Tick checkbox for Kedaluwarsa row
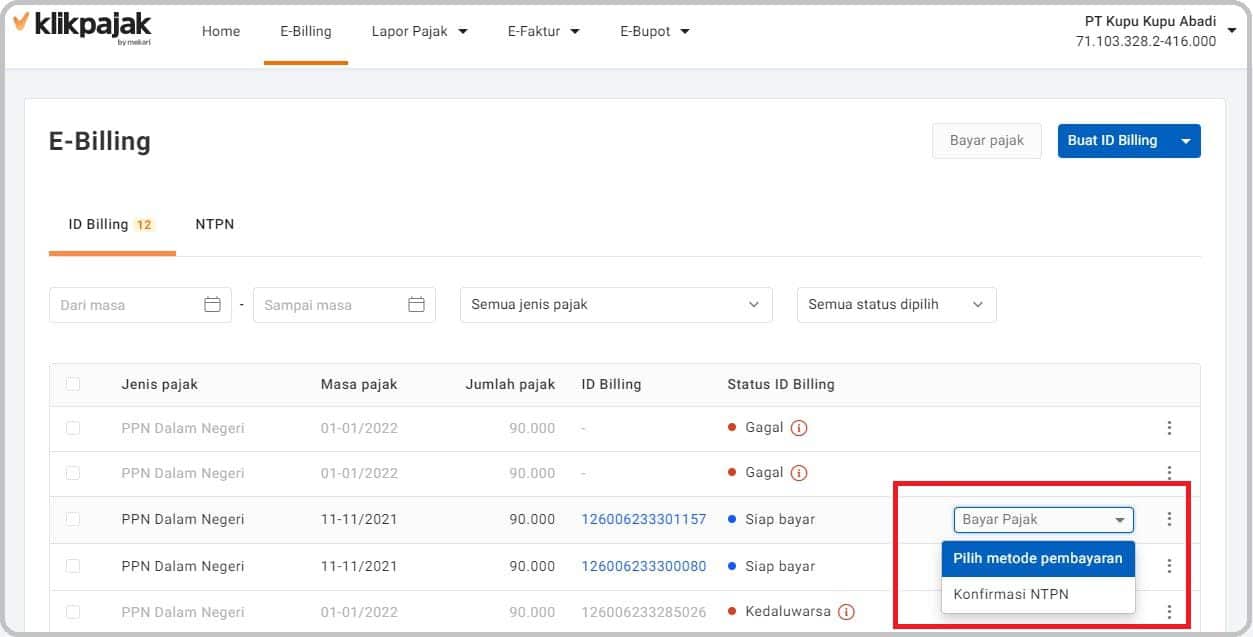Image resolution: width=1253 pixels, height=637 pixels. point(73,612)
